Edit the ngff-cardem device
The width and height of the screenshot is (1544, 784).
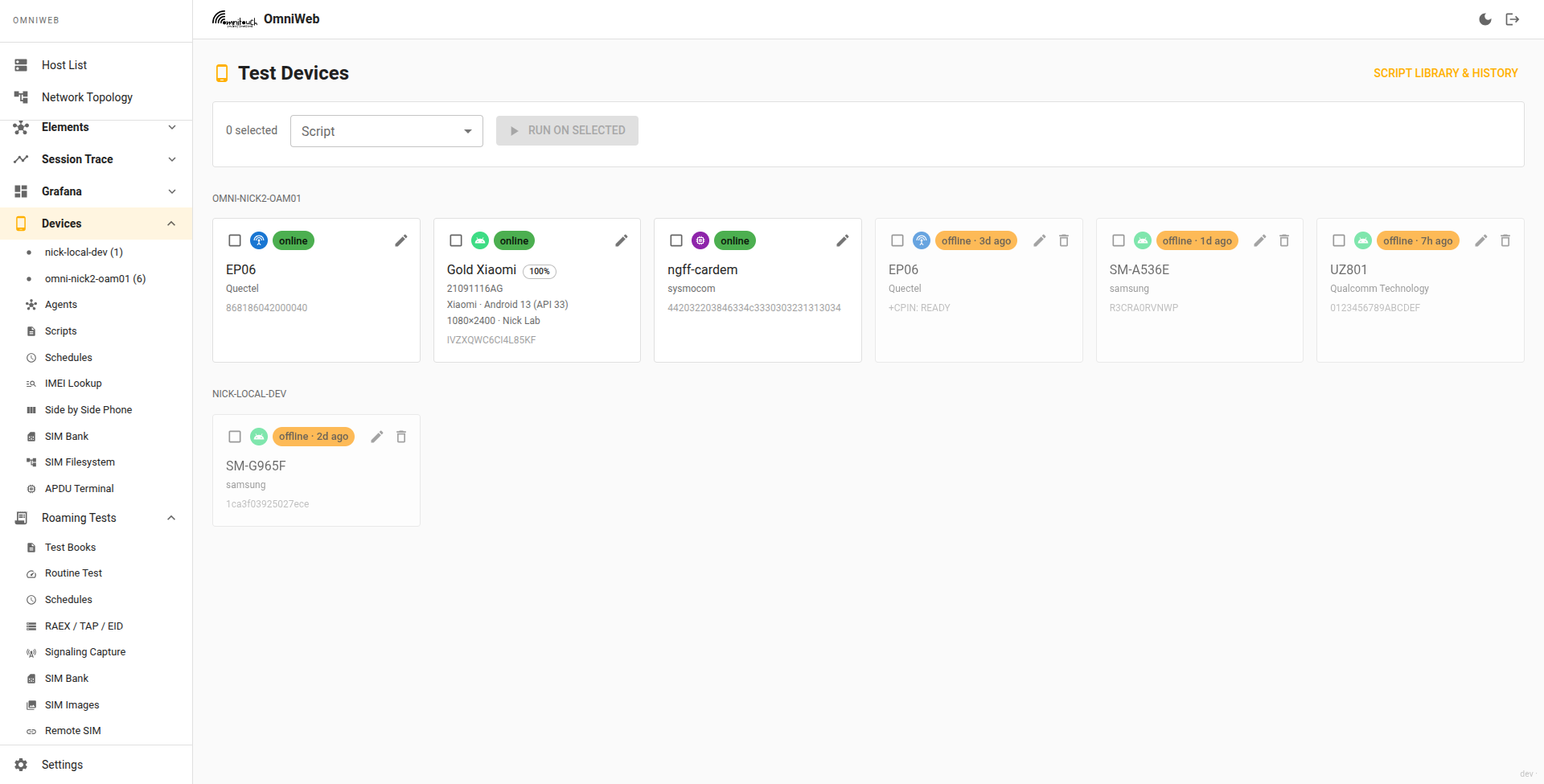[x=843, y=240]
